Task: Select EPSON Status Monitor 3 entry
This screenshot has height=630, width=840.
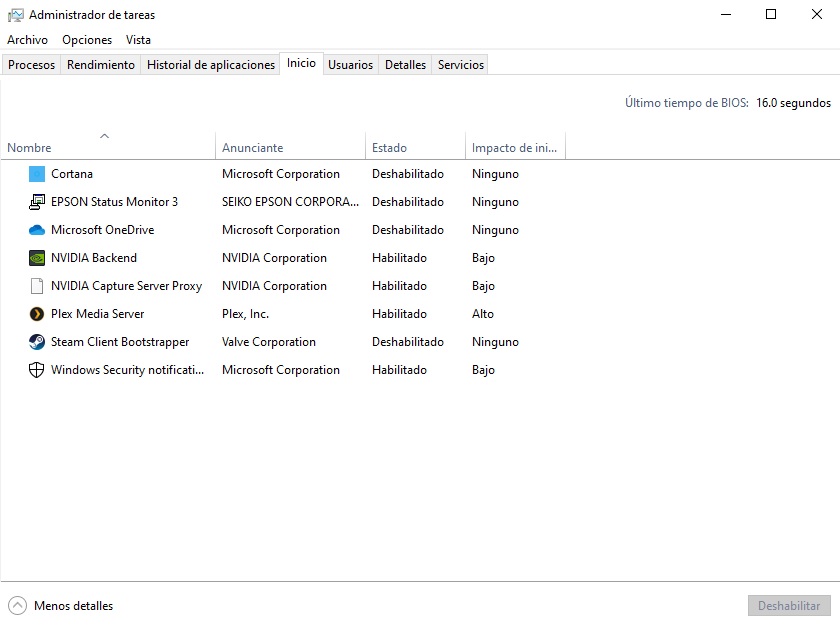Action: click(x=114, y=202)
